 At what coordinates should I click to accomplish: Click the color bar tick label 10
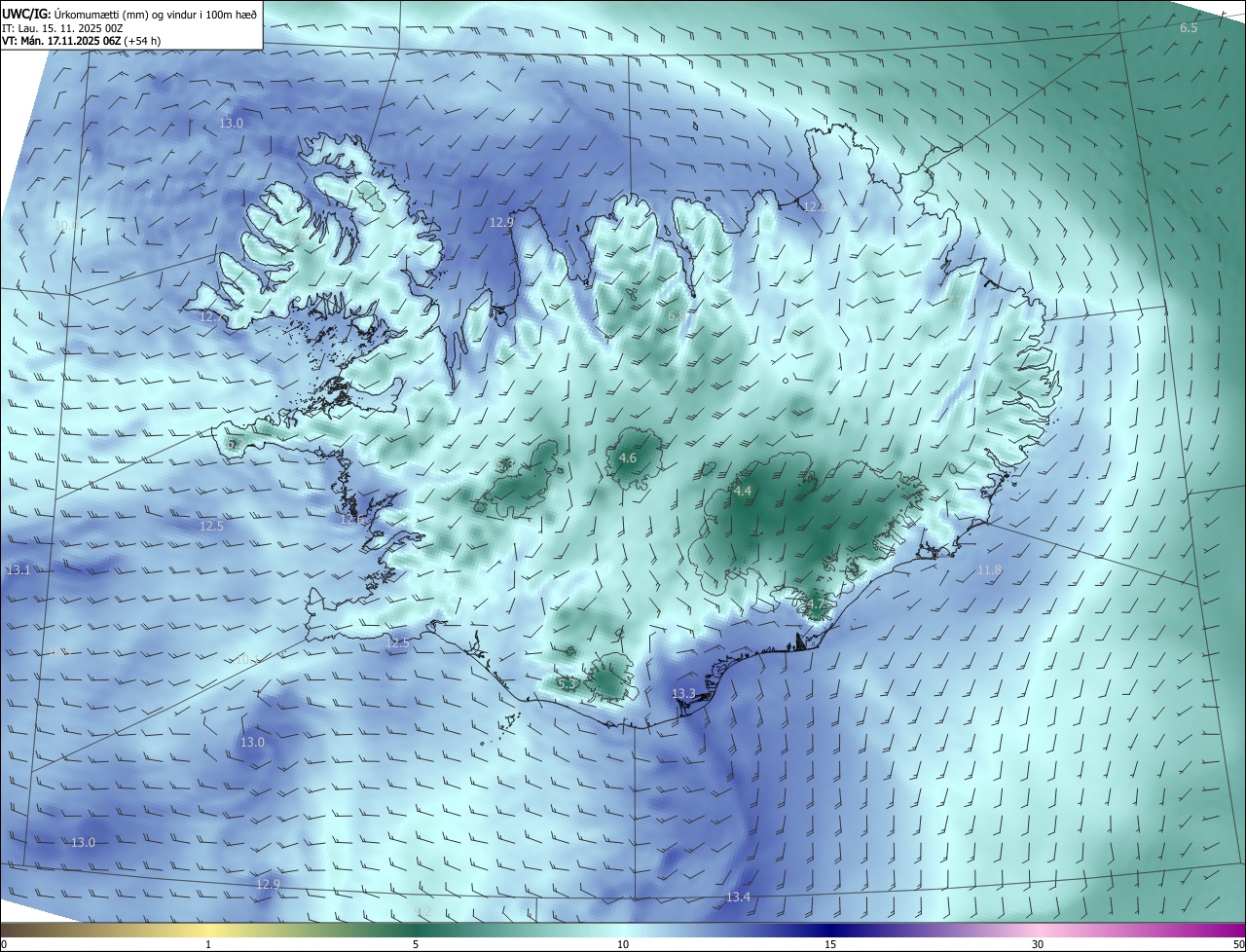(623, 944)
